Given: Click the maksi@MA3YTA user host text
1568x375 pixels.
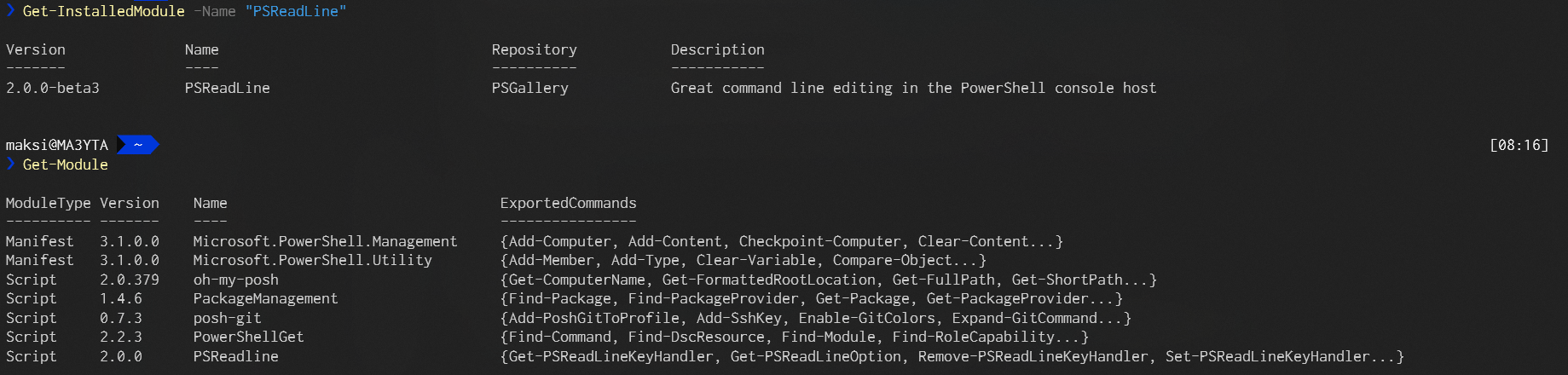Looking at the screenshot, I should pos(57,145).
